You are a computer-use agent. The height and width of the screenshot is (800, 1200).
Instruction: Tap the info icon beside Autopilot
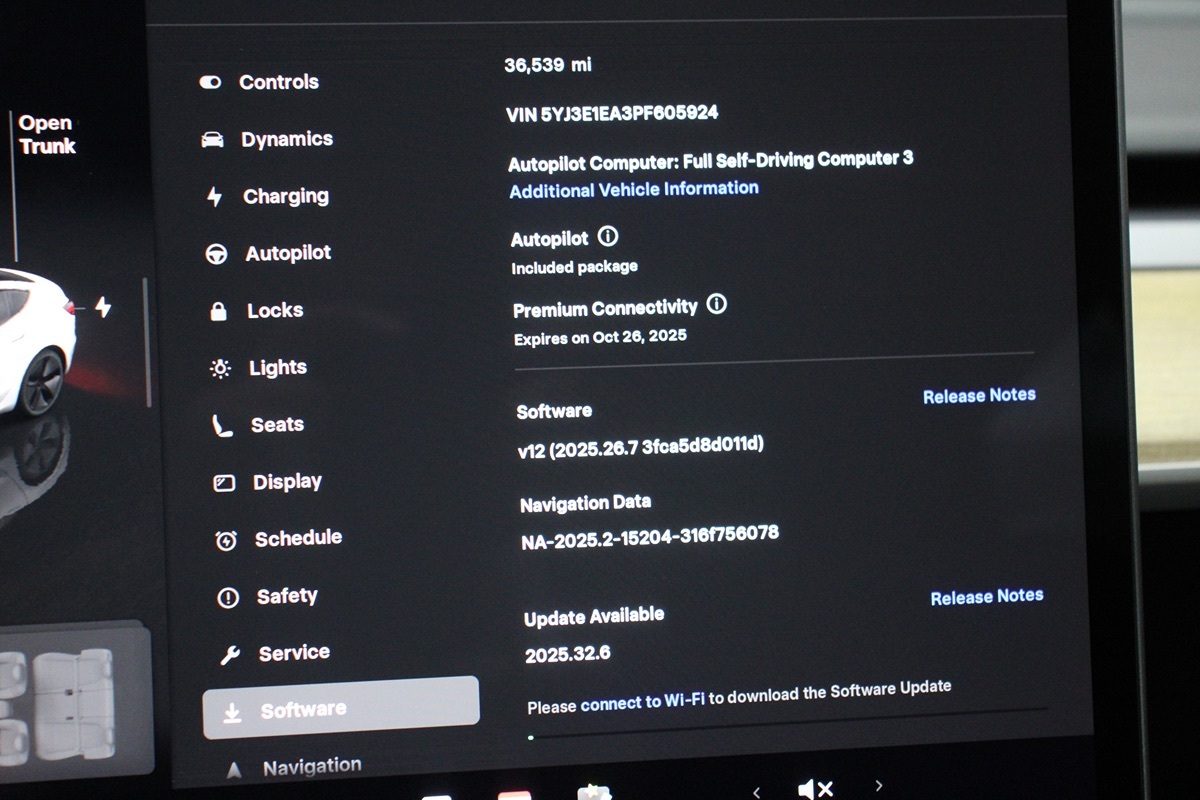pyautogui.click(x=607, y=237)
